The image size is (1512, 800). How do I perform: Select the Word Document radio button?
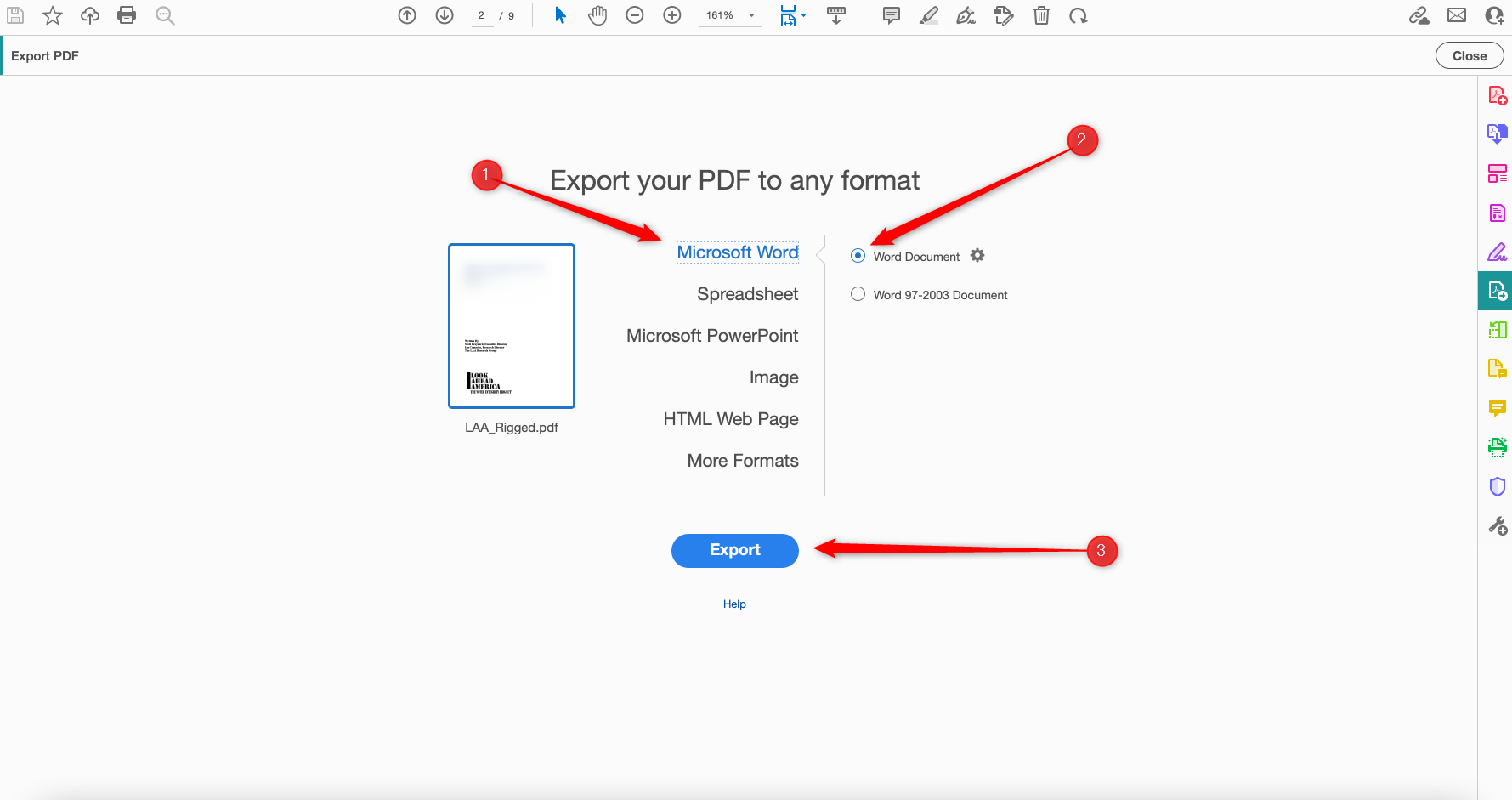(858, 255)
